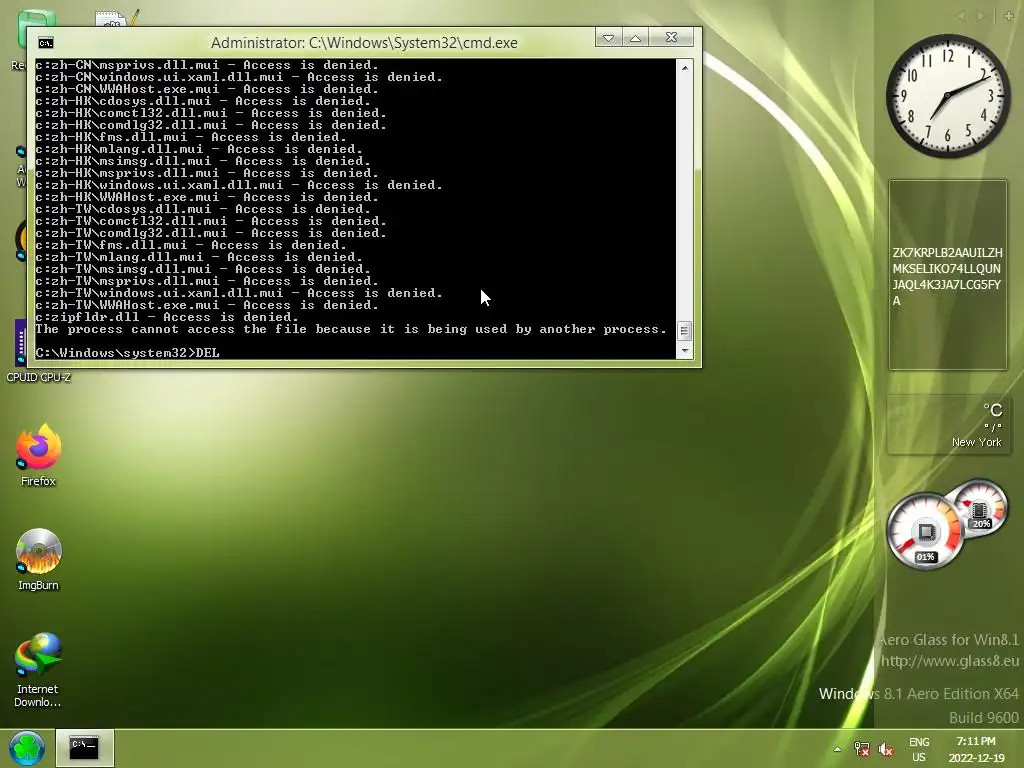Click the product key text gadget

(x=948, y=276)
